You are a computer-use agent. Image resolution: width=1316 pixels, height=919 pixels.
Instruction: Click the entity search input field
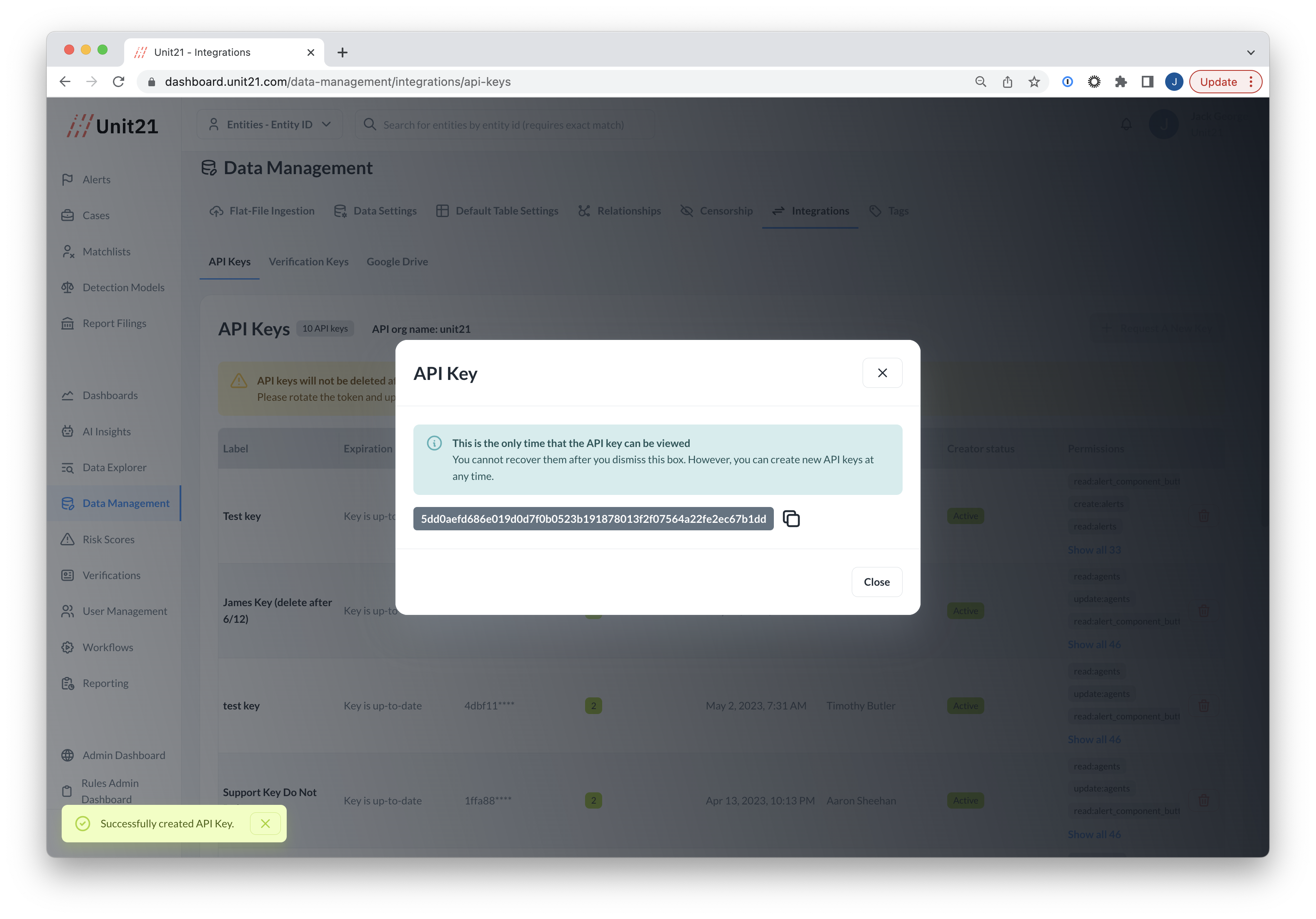(x=503, y=125)
